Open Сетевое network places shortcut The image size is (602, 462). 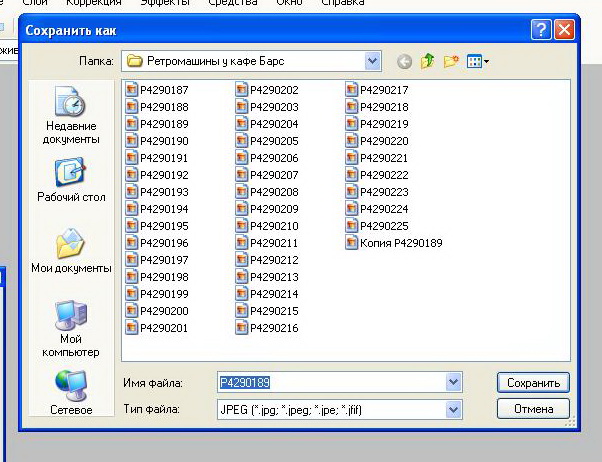tap(70, 392)
